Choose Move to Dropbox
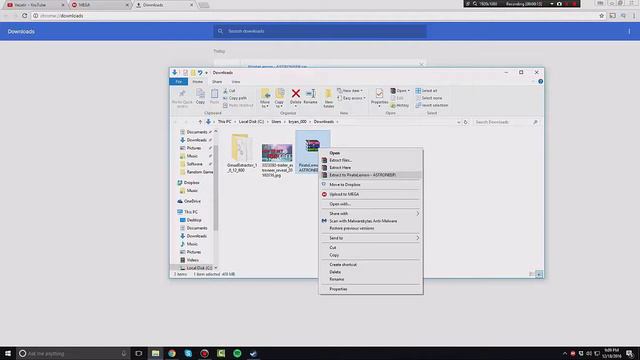Viewport: 640px width, 360px height. click(x=371, y=184)
